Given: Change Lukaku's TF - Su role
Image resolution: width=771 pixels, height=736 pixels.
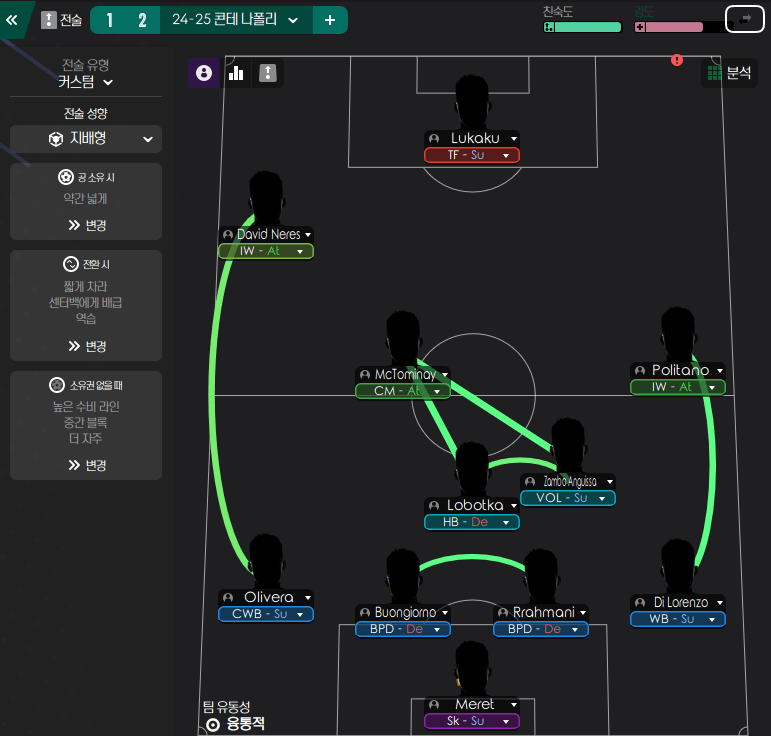Looking at the screenshot, I should (472, 155).
